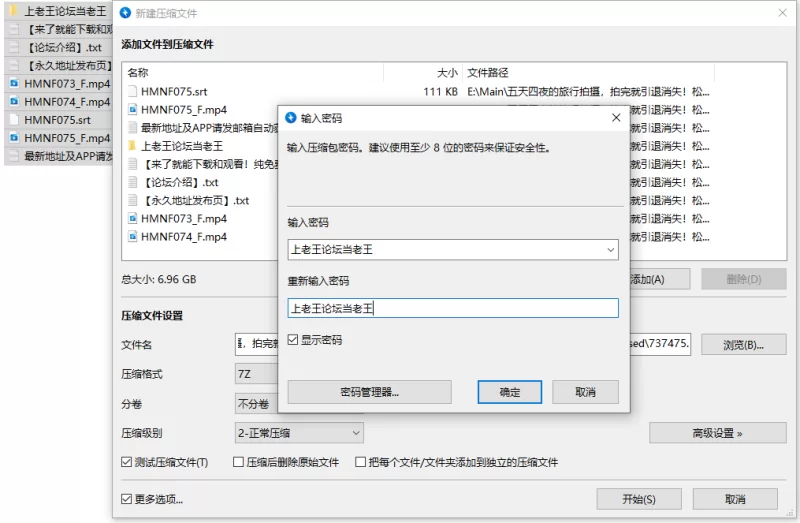Select HMNF074_F.mp4 in the archive list
The height and width of the screenshot is (523, 800).
(184, 237)
